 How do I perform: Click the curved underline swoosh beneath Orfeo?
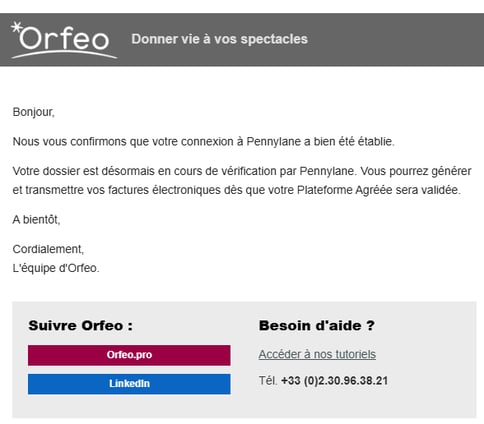point(64,54)
